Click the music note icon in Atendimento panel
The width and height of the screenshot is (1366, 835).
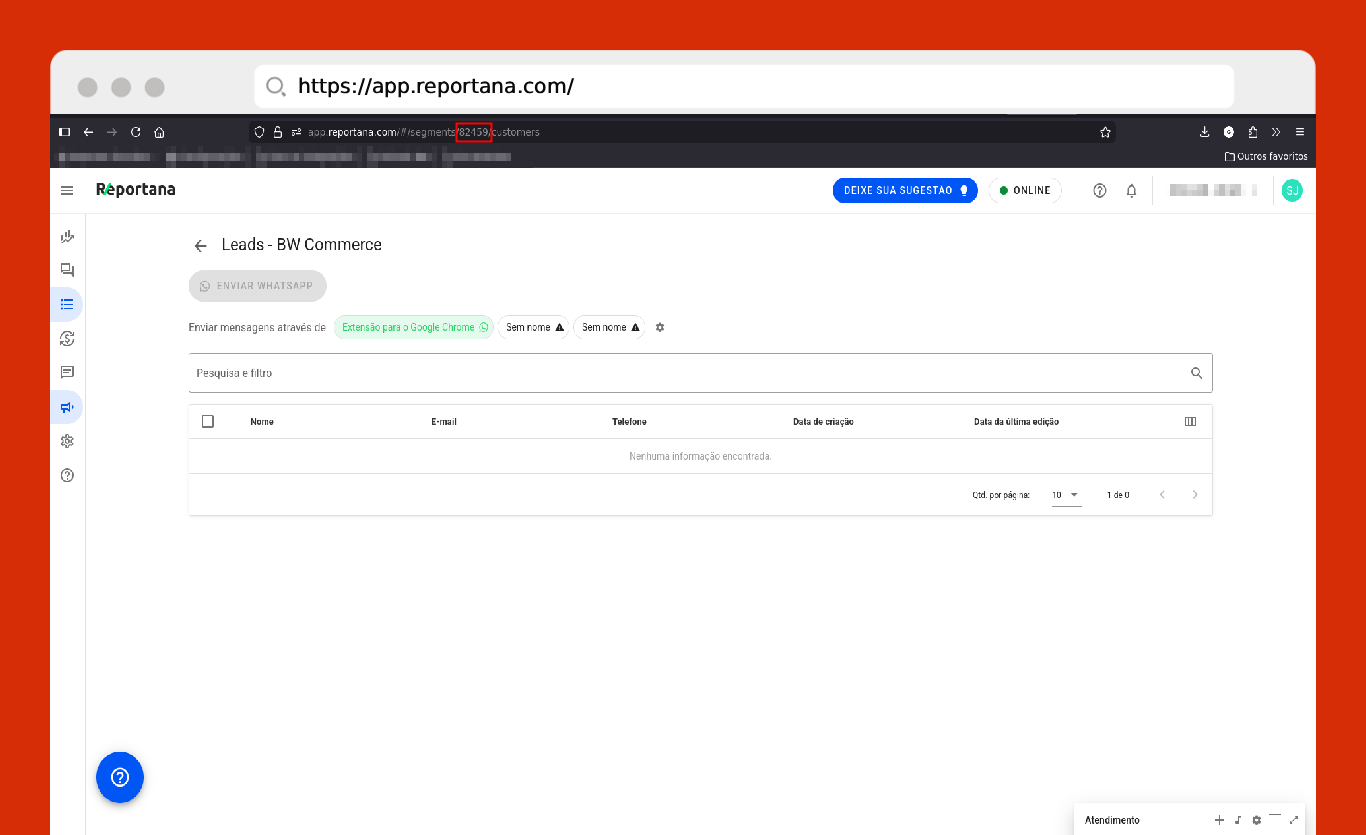click(1238, 820)
